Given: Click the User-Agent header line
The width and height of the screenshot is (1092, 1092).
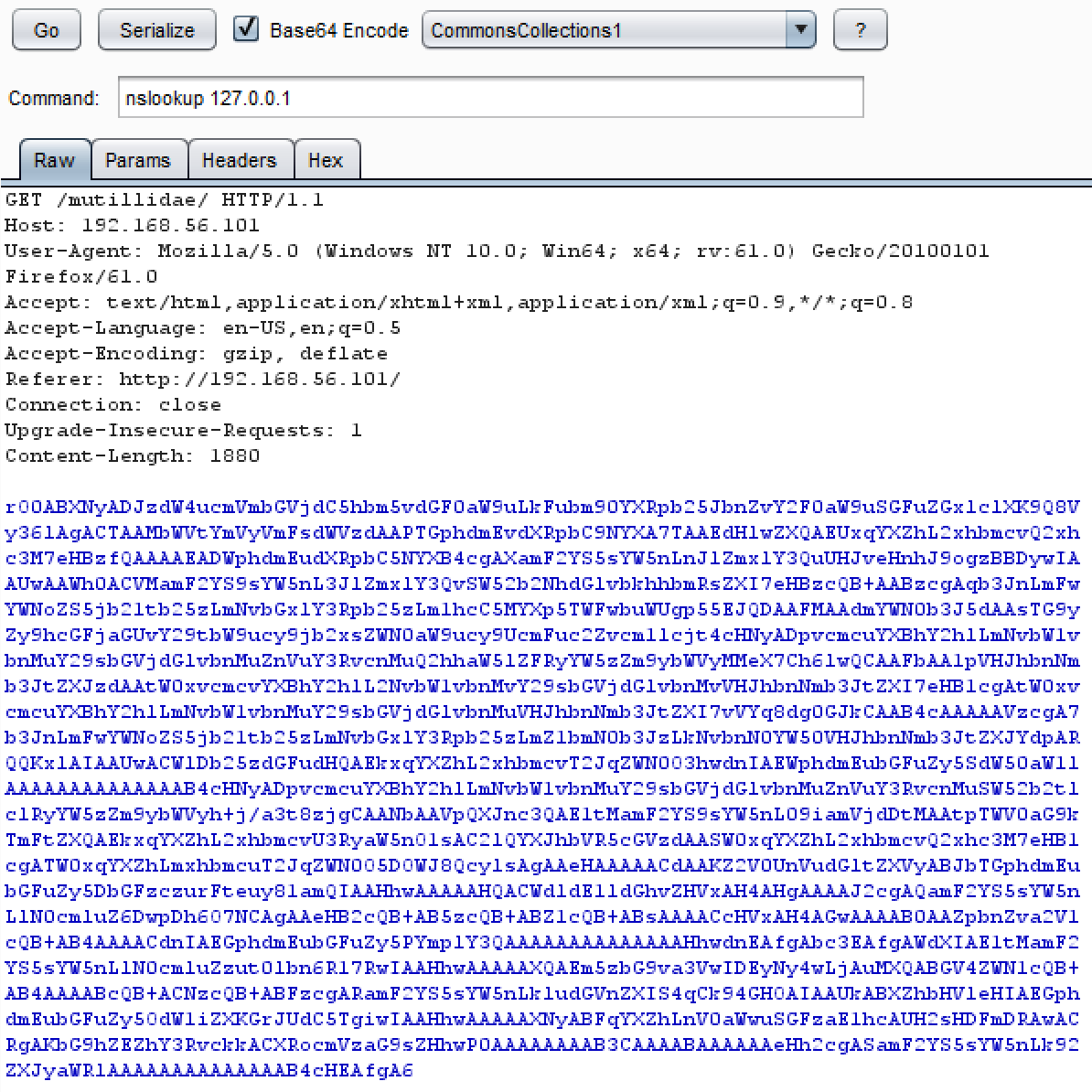Looking at the screenshot, I should (497, 264).
